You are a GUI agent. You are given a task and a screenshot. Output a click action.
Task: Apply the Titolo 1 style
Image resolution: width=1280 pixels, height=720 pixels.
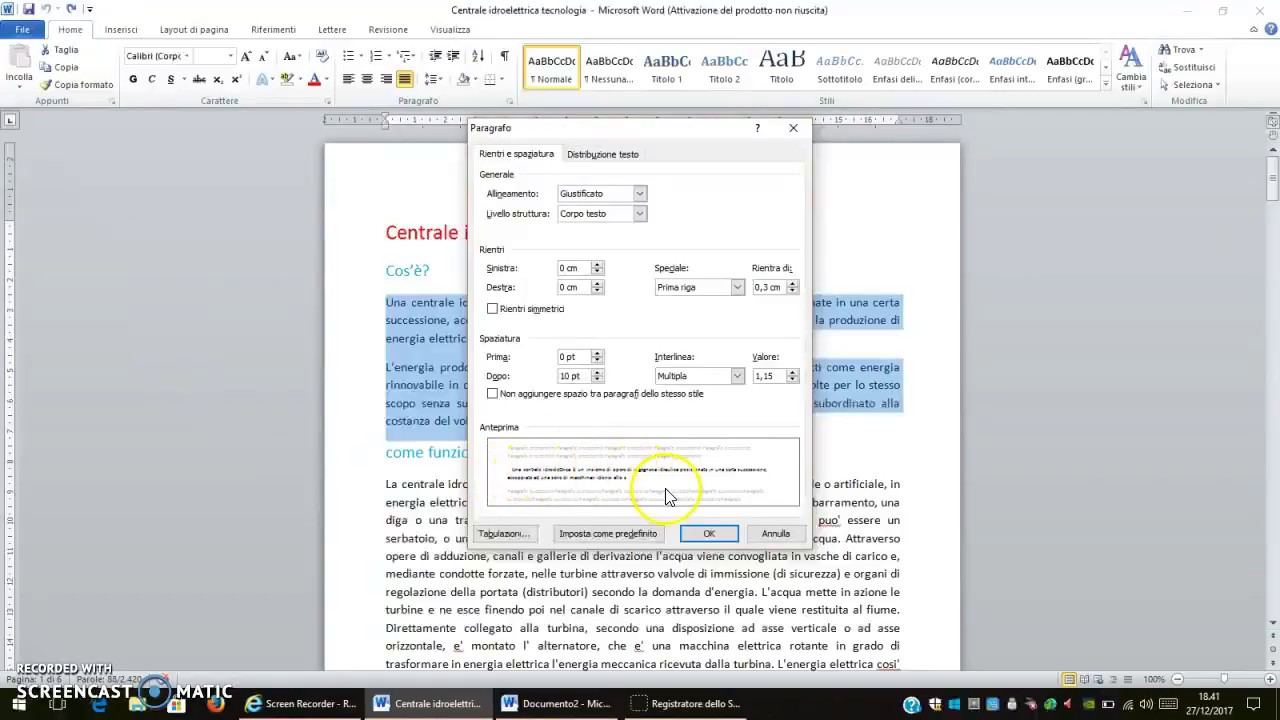(x=667, y=67)
